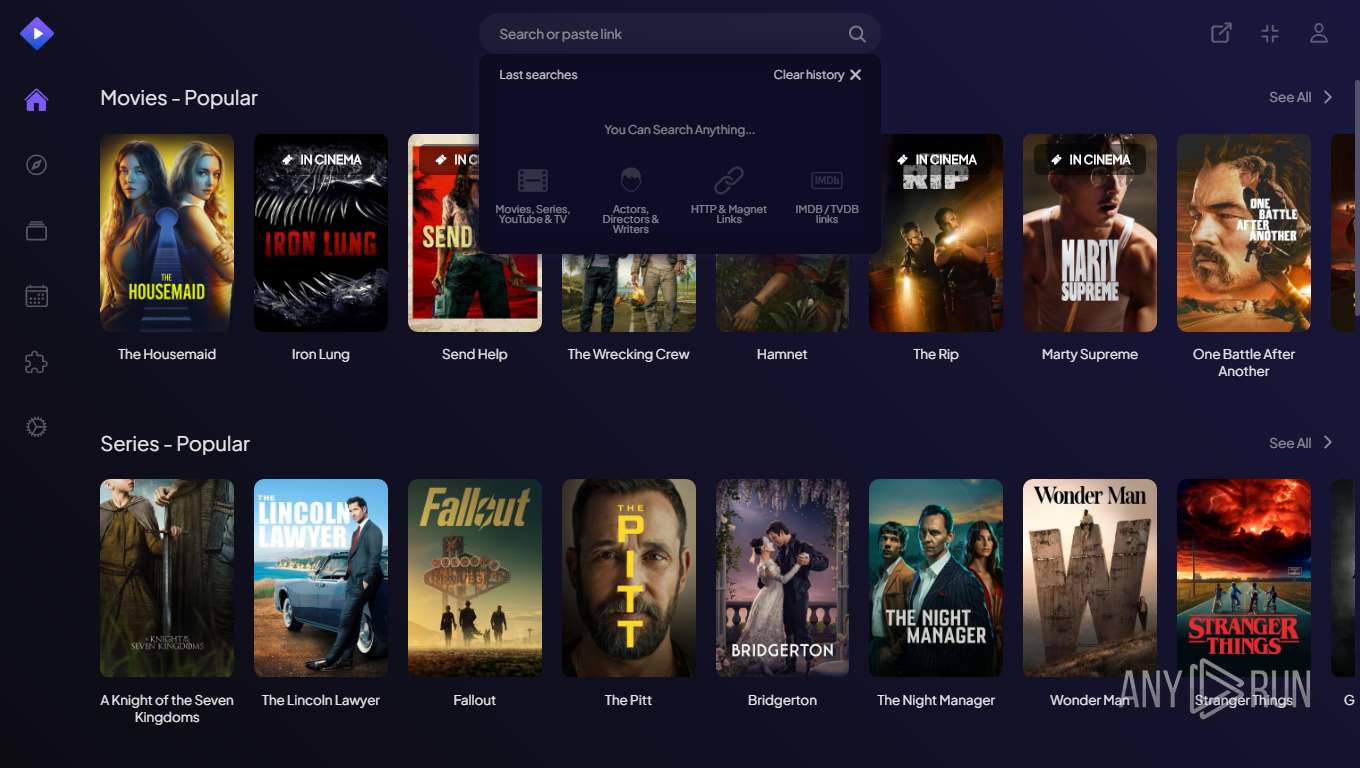
Task: Click the search magnifier icon
Action: [x=857, y=34]
